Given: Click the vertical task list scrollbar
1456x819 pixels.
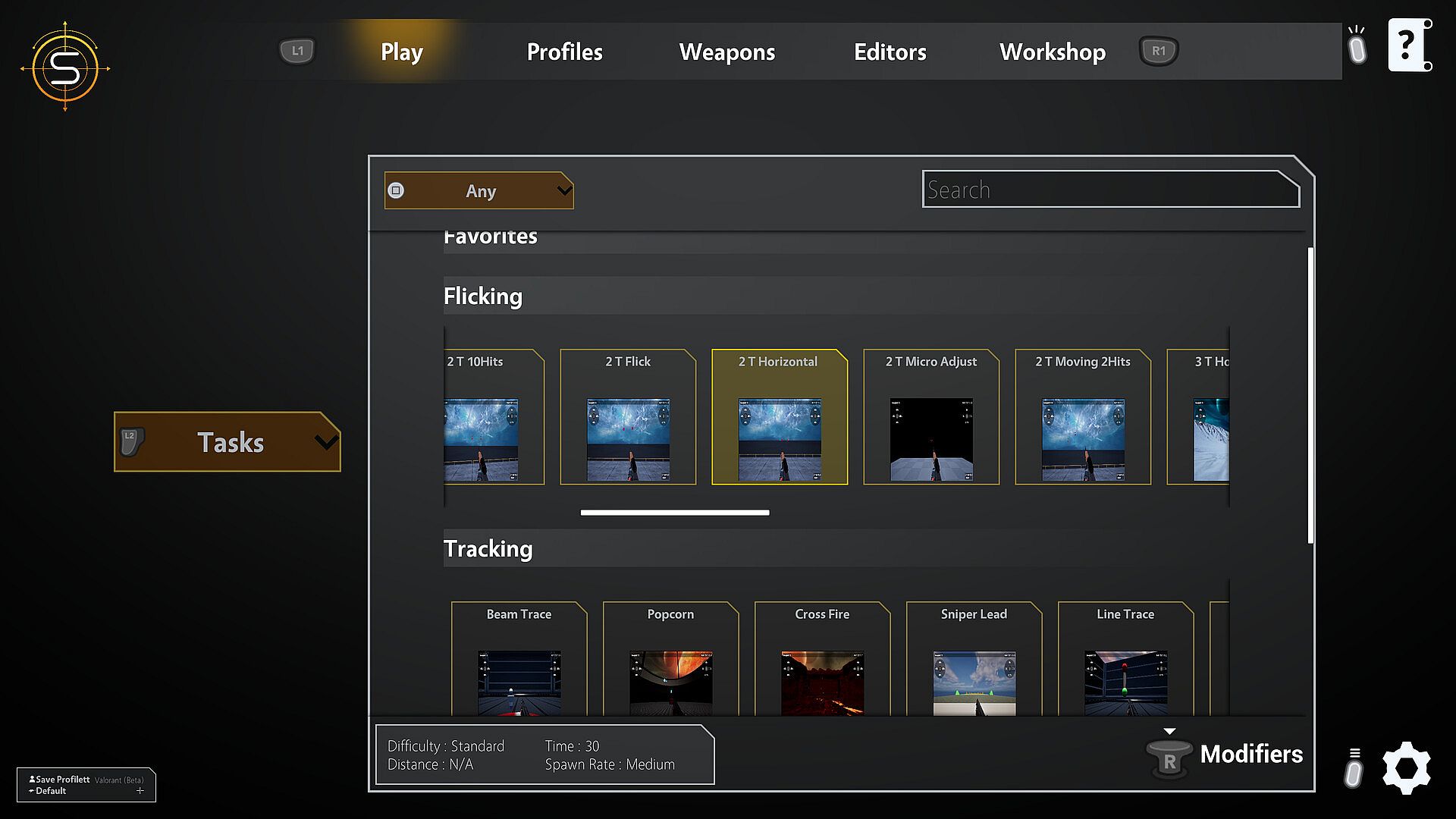Looking at the screenshot, I should point(1310,394).
